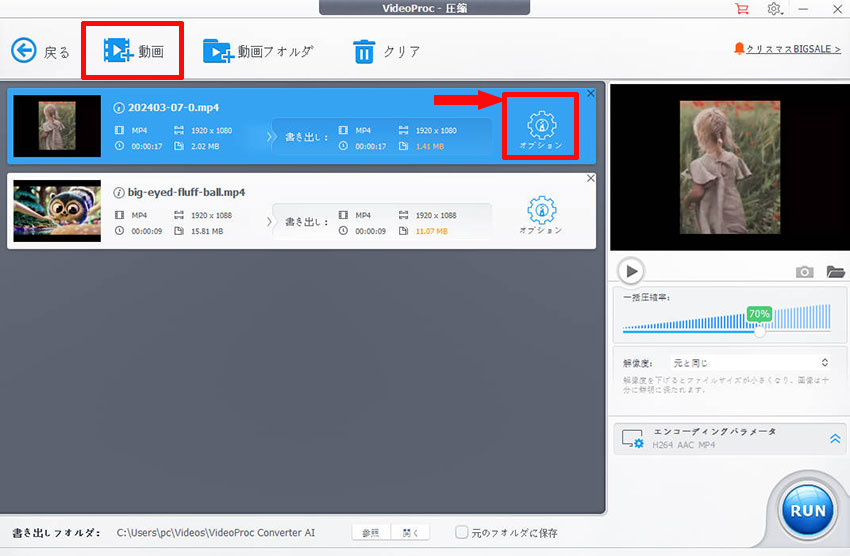The height and width of the screenshot is (556, 850).
Task: Minimize the VideoProc window
Action: click(x=803, y=9)
